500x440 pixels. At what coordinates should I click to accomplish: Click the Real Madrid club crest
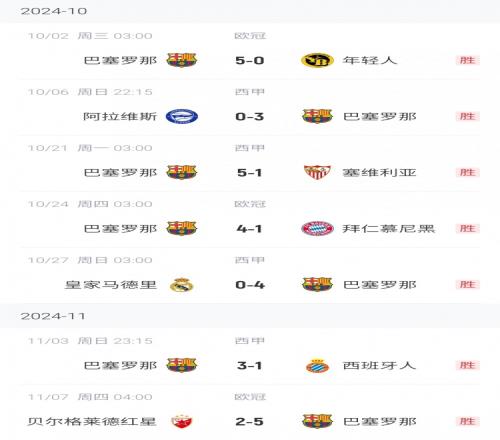182,284
